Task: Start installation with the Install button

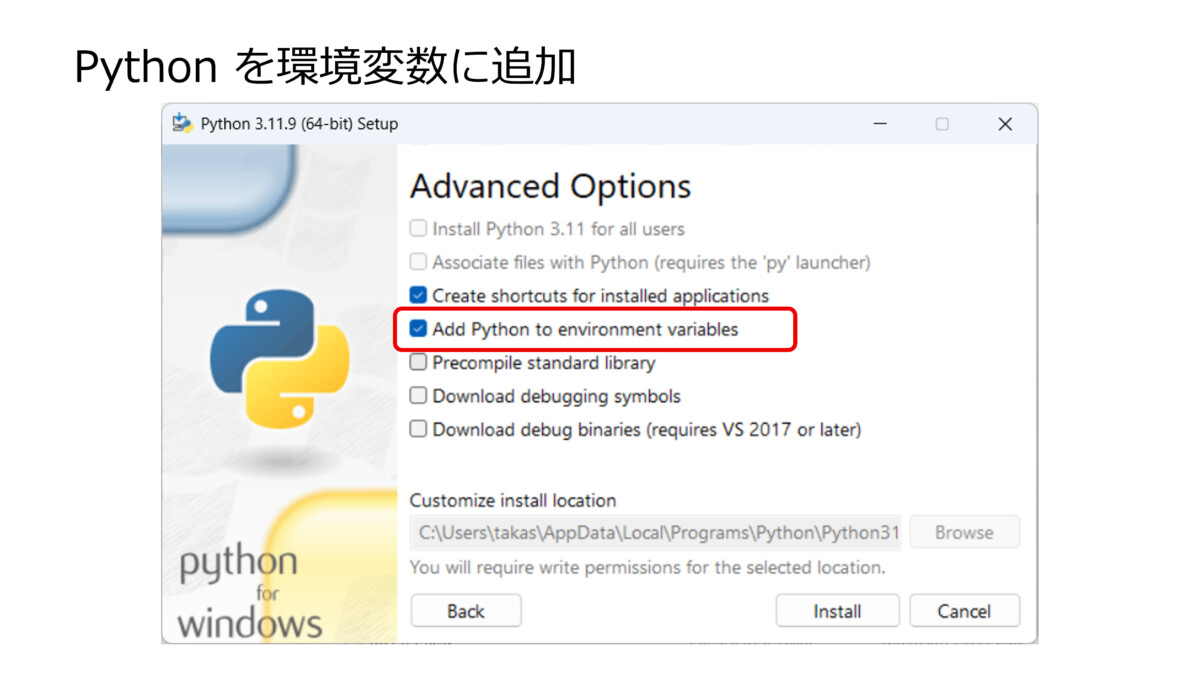Action: coord(837,611)
